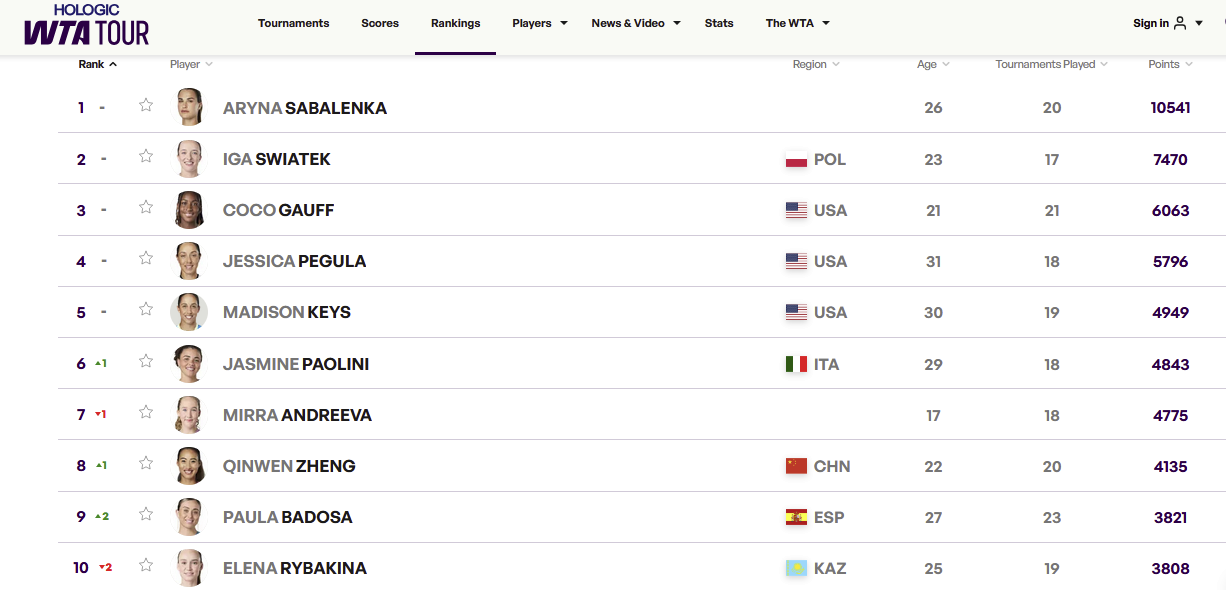Open Qinwen Zheng player link
The height and width of the screenshot is (590, 1226).
(289, 466)
